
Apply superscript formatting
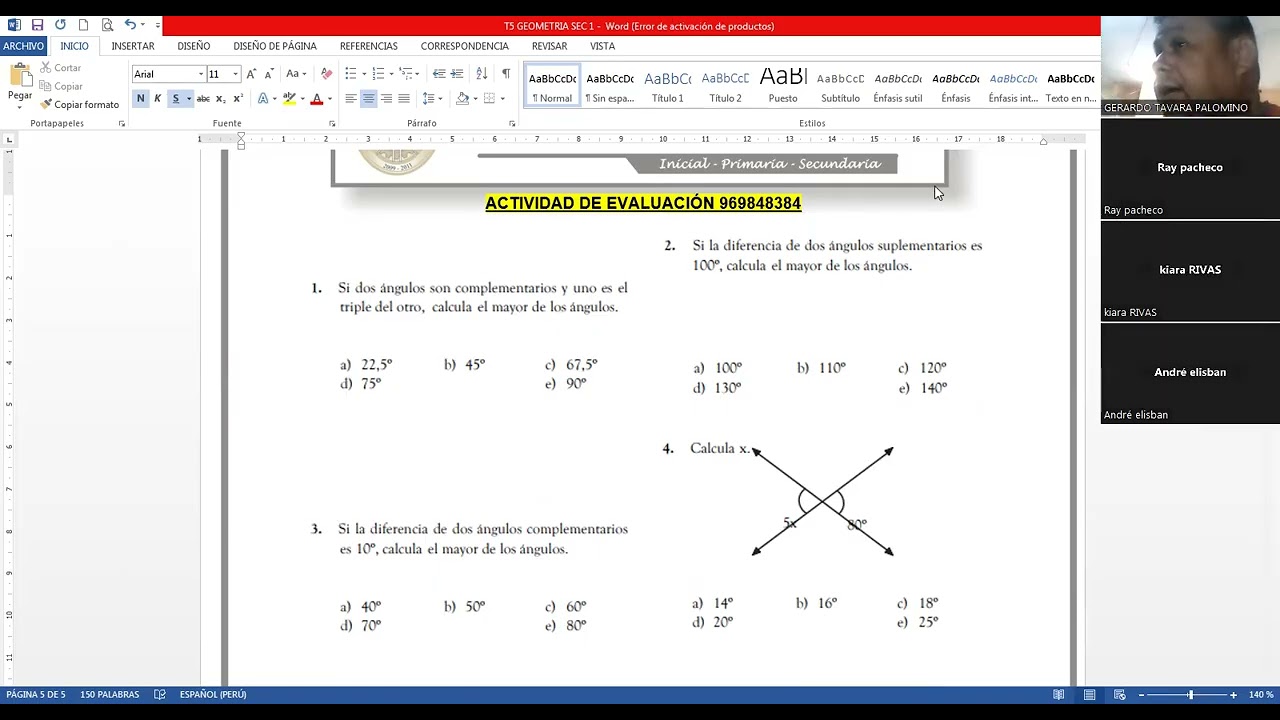(x=238, y=98)
